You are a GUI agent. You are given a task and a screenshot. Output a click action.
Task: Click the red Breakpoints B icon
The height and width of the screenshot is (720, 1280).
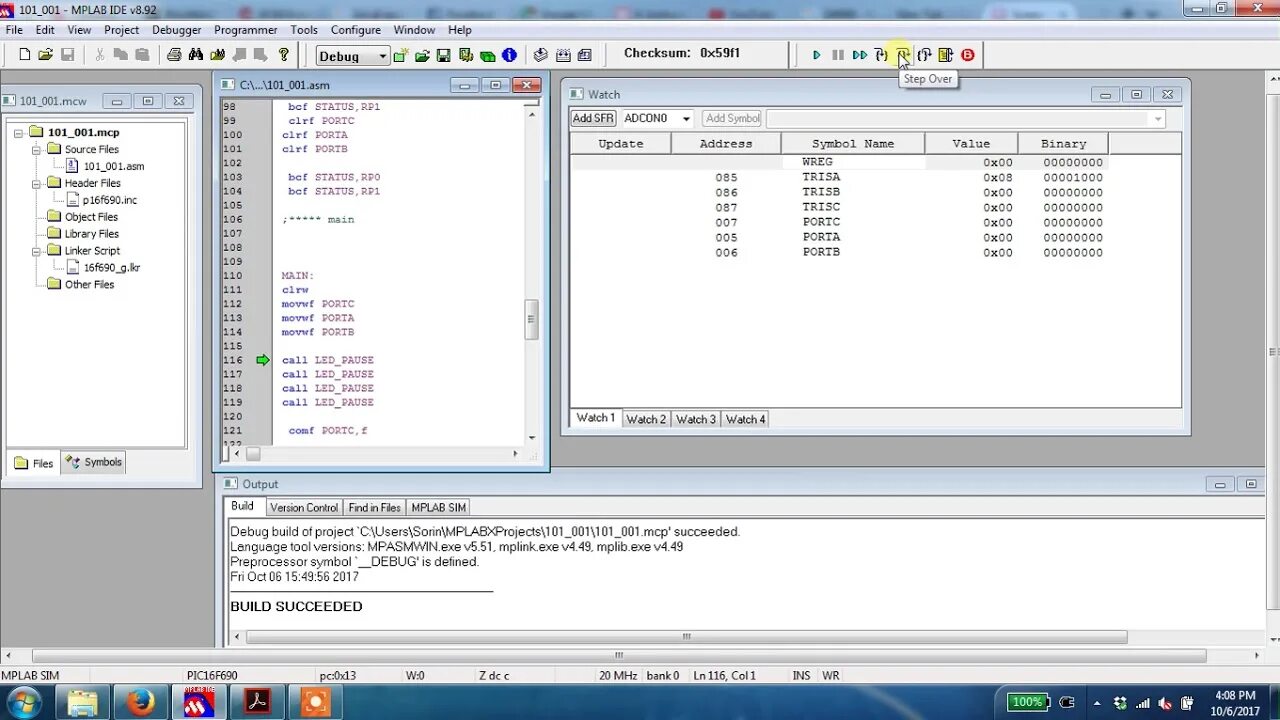pyautogui.click(x=967, y=55)
